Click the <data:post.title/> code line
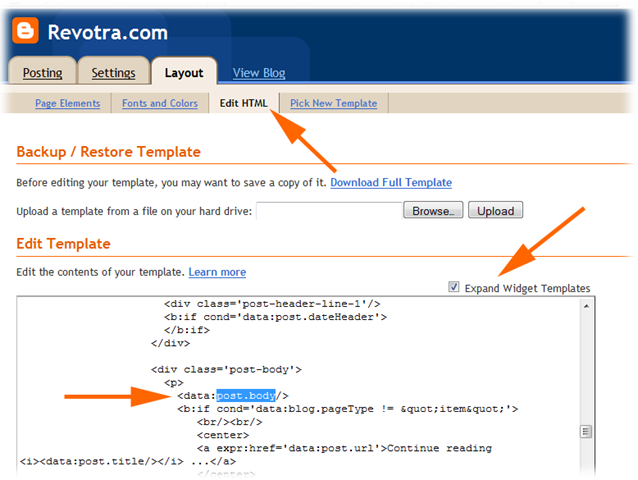This screenshot has width=638, height=480. tap(128, 461)
